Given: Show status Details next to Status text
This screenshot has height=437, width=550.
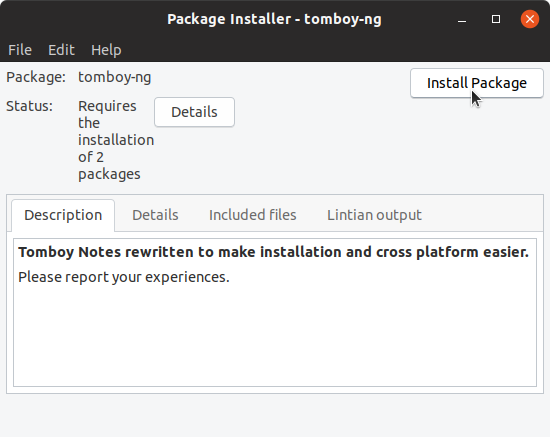Looking at the screenshot, I should point(194,112).
